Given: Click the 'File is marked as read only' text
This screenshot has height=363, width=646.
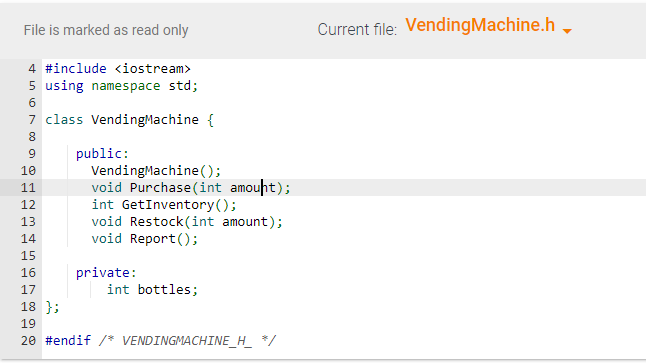Looking at the screenshot, I should point(106,30).
